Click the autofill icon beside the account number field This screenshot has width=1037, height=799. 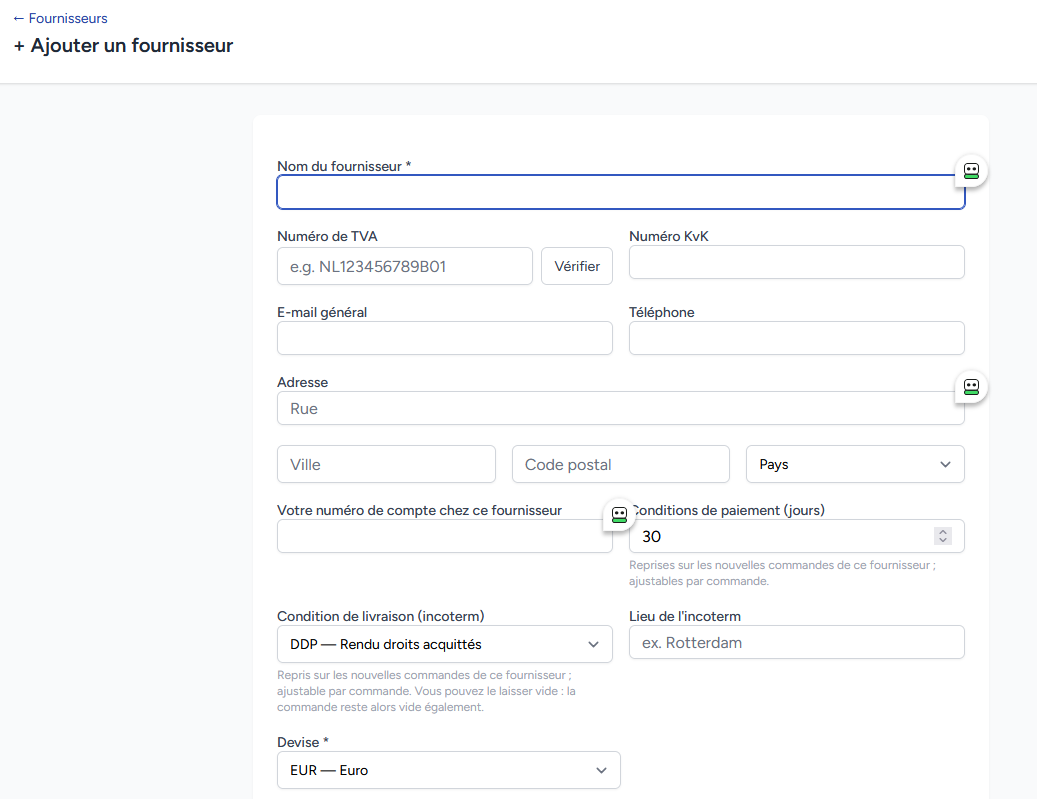[x=619, y=515]
